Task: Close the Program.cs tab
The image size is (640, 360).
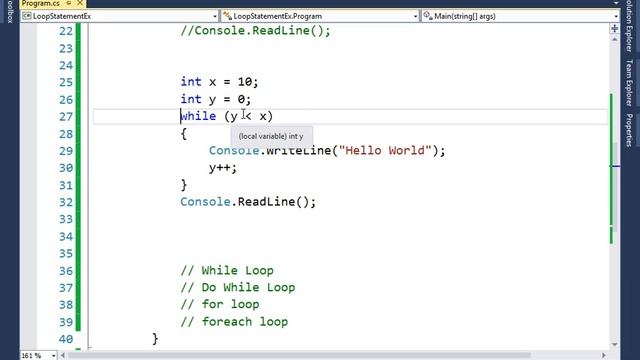Action: click(80, 3)
